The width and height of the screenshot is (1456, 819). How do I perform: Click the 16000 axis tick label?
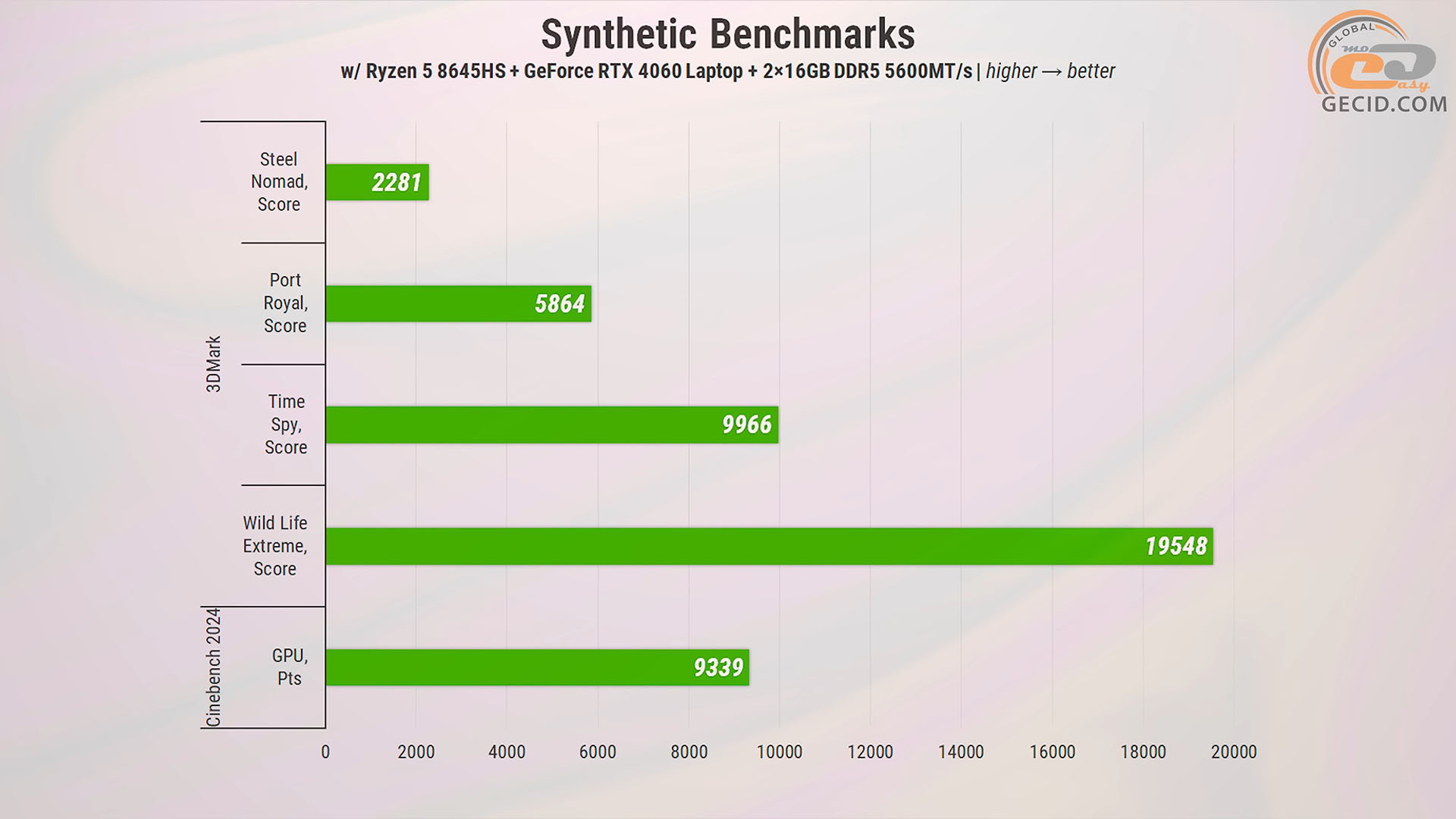point(1052,752)
